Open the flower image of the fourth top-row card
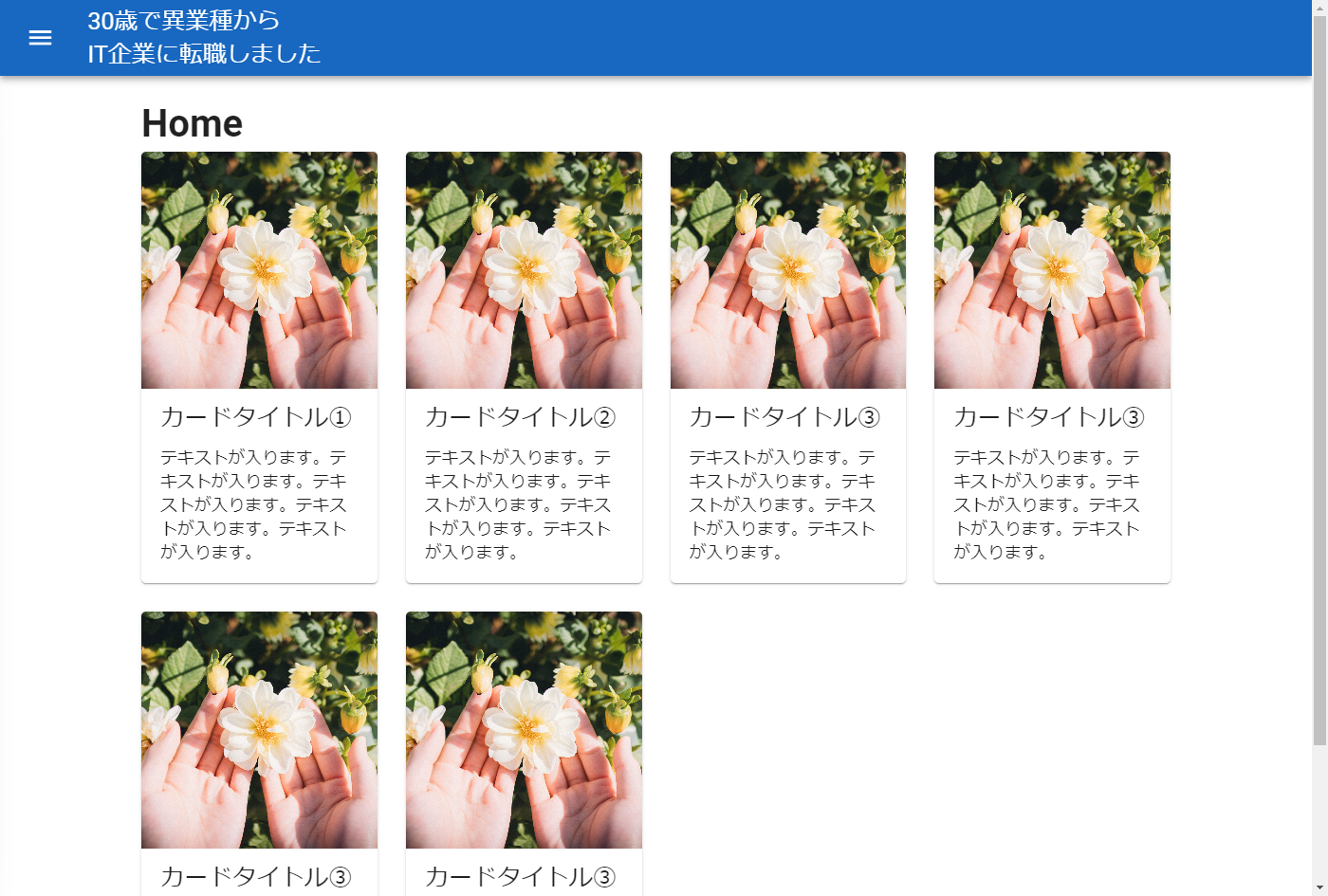1328x896 pixels. (1052, 270)
